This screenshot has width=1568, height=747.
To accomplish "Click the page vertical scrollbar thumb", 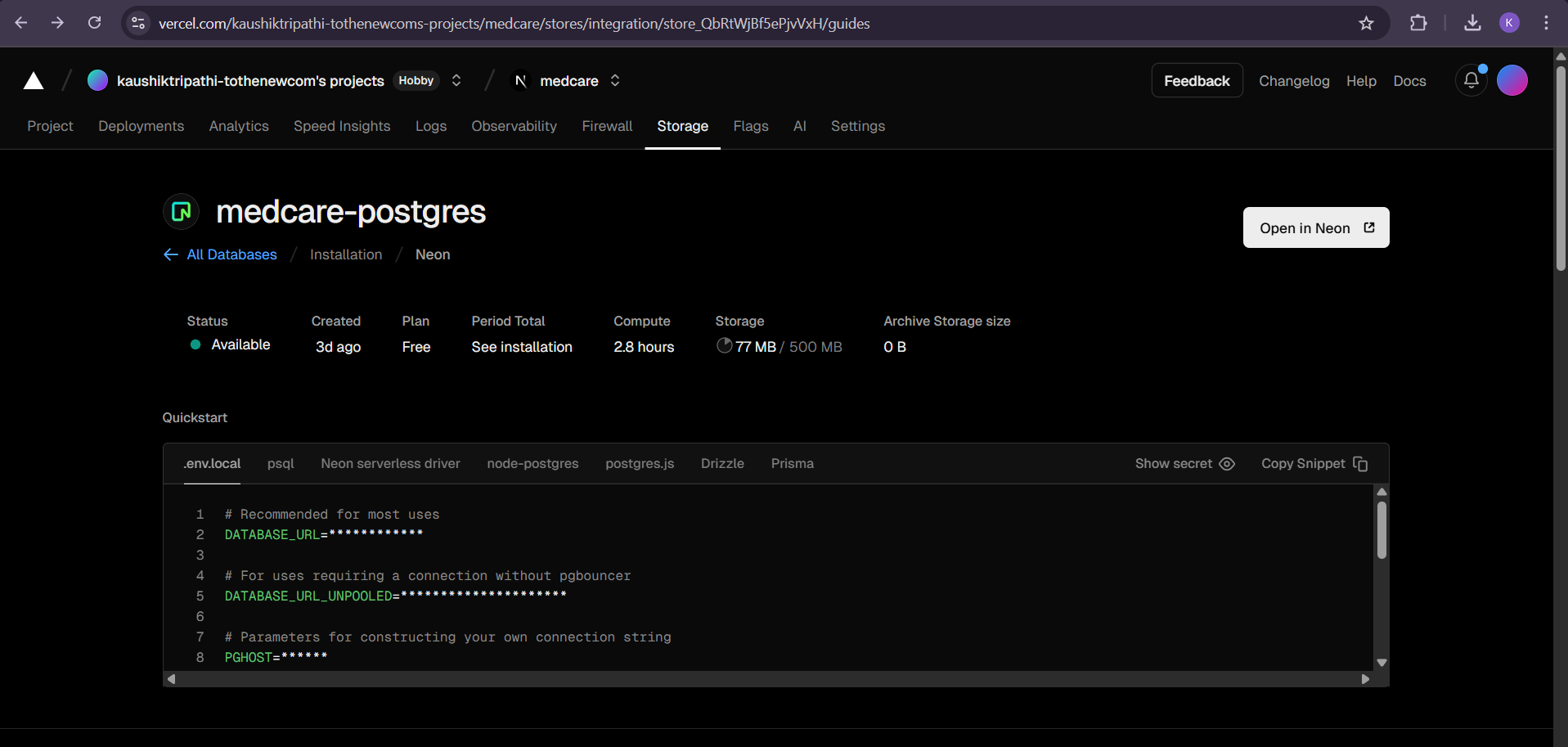I will [x=1561, y=168].
